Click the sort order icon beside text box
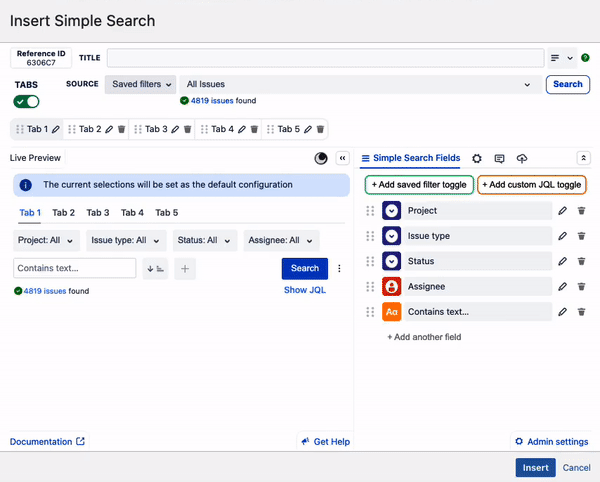600x482 pixels. (x=155, y=268)
